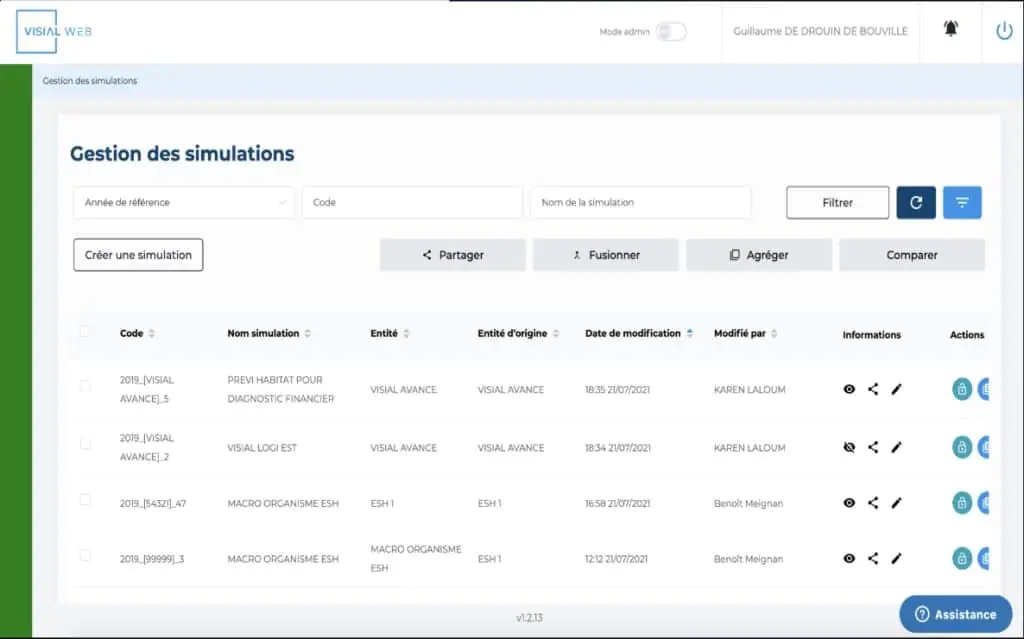1024x639 pixels.
Task: Sort table by Code column
Action: point(152,333)
